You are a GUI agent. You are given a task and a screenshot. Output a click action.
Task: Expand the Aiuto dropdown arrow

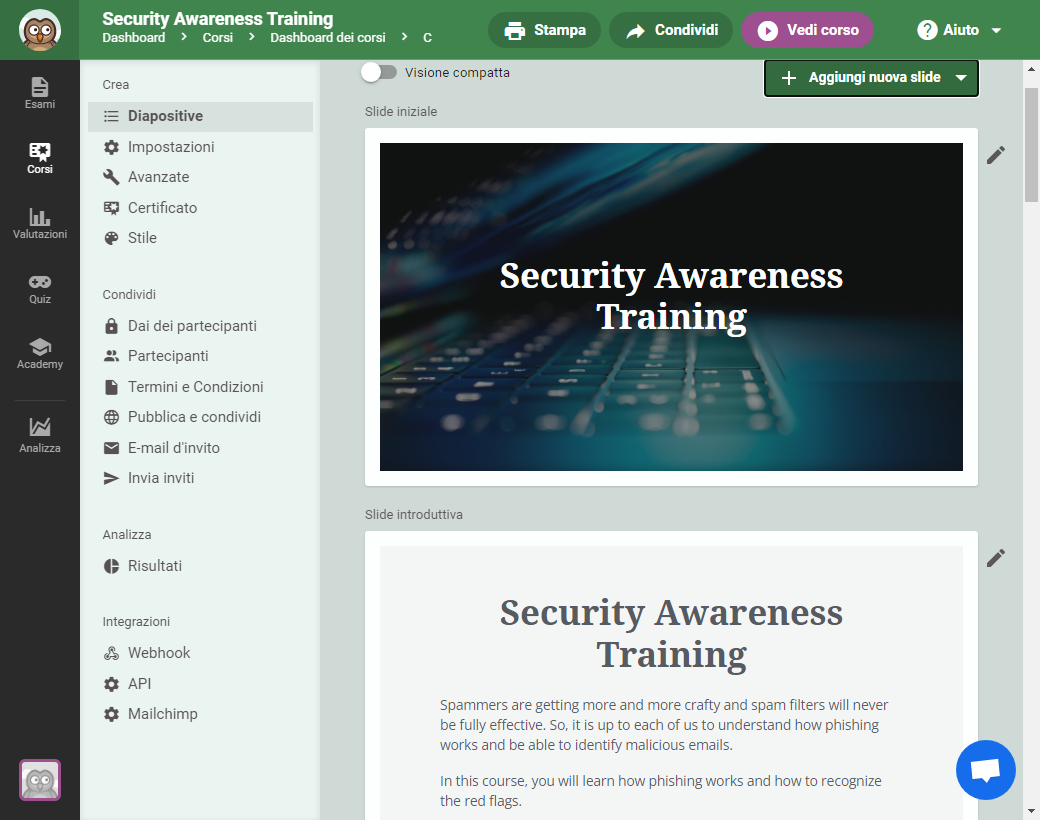(996, 31)
